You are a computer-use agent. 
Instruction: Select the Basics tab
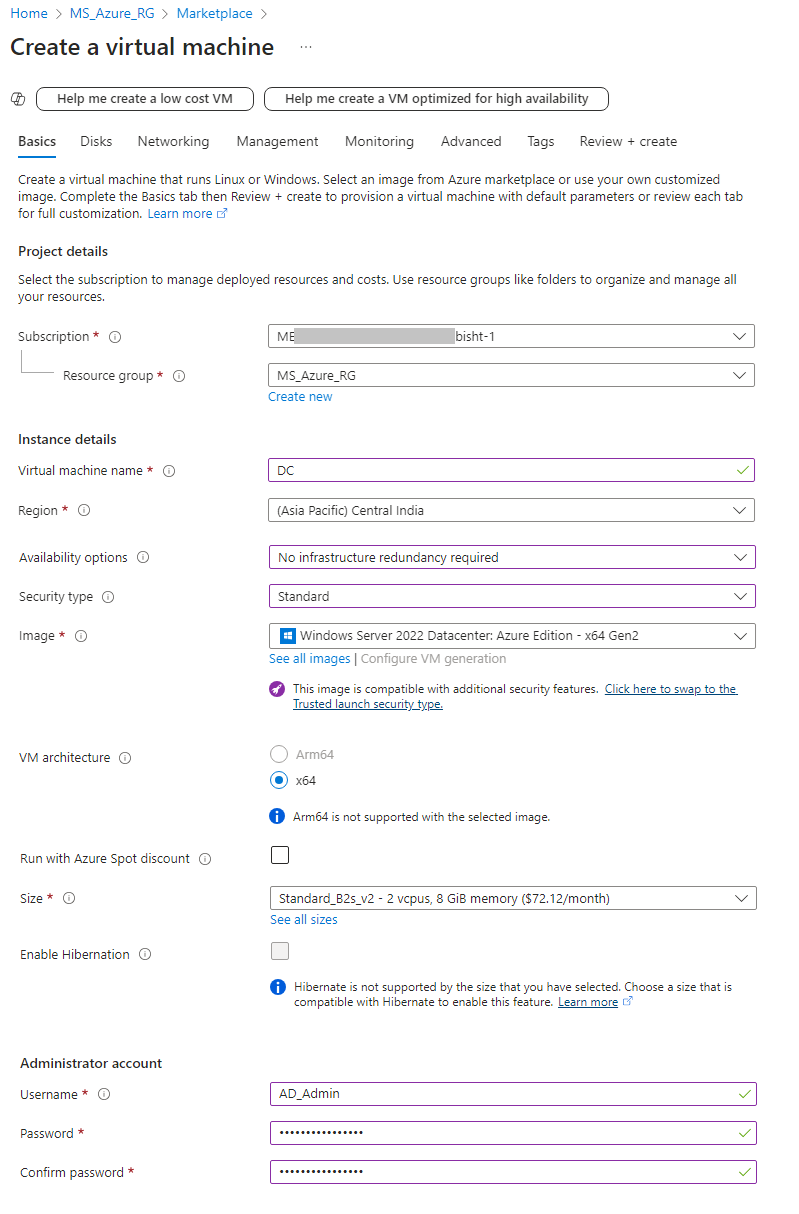pyautogui.click(x=37, y=141)
